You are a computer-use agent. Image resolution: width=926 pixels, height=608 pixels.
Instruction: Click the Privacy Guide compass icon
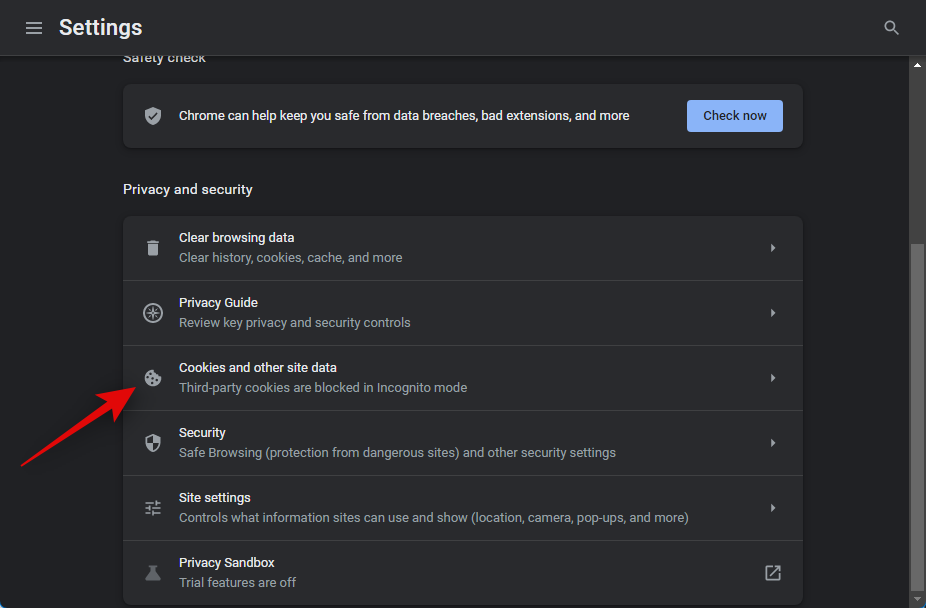pyautogui.click(x=153, y=313)
